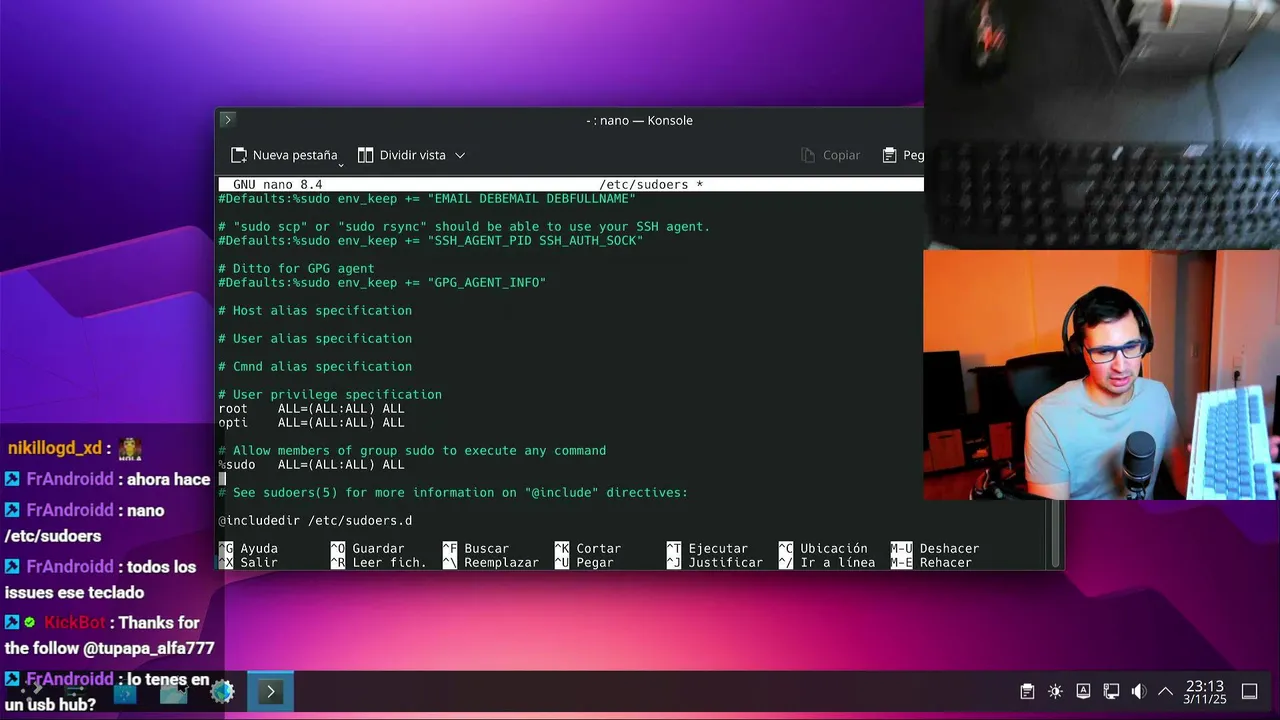Open the clipboard tray icon

click(x=1027, y=691)
